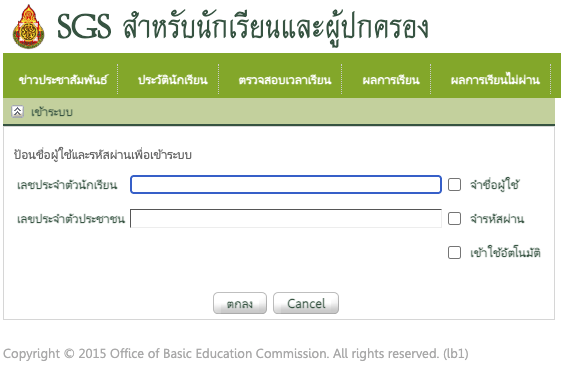Image resolution: width=561 pixels, height=370 pixels.
Task: Click the เลขประจำตัวนักเรียน field label
Action: (67, 185)
